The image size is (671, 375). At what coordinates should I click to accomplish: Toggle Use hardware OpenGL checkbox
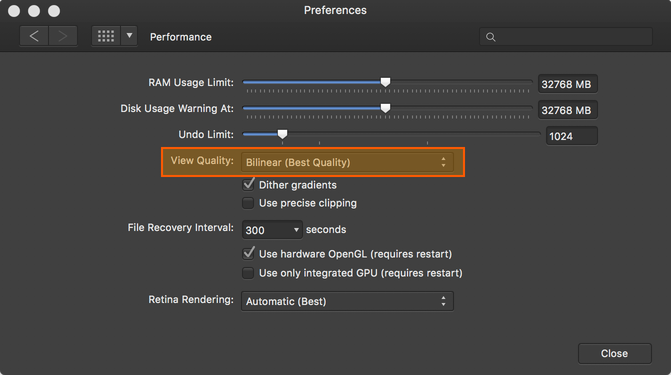[x=248, y=253]
